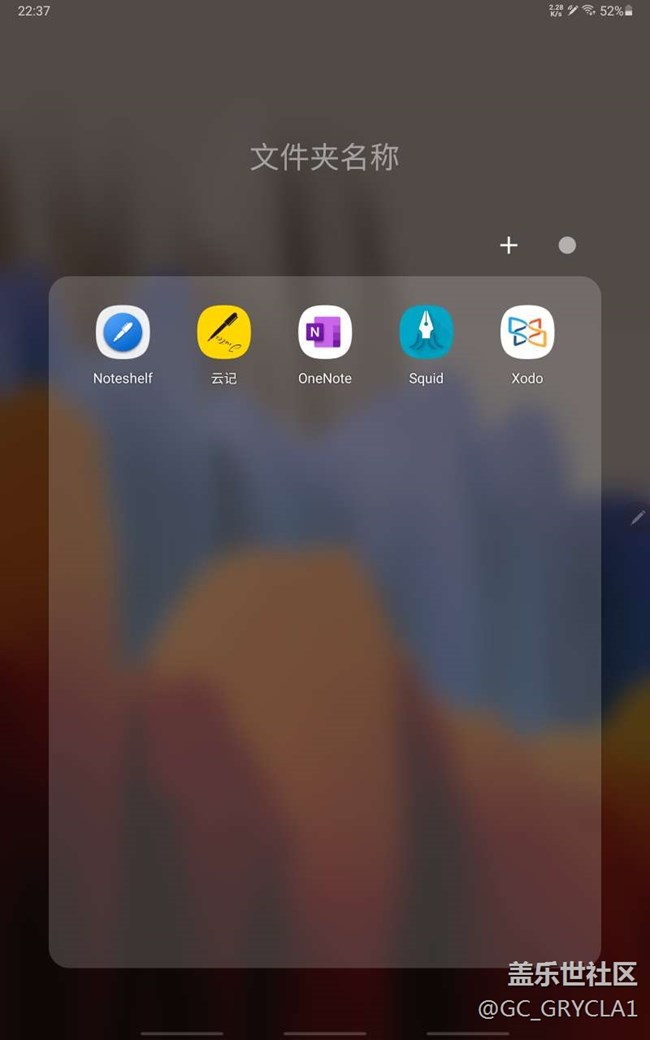Viewport: 650px width, 1040px height.
Task: Open the purple OneNote app icon
Action: [325, 332]
